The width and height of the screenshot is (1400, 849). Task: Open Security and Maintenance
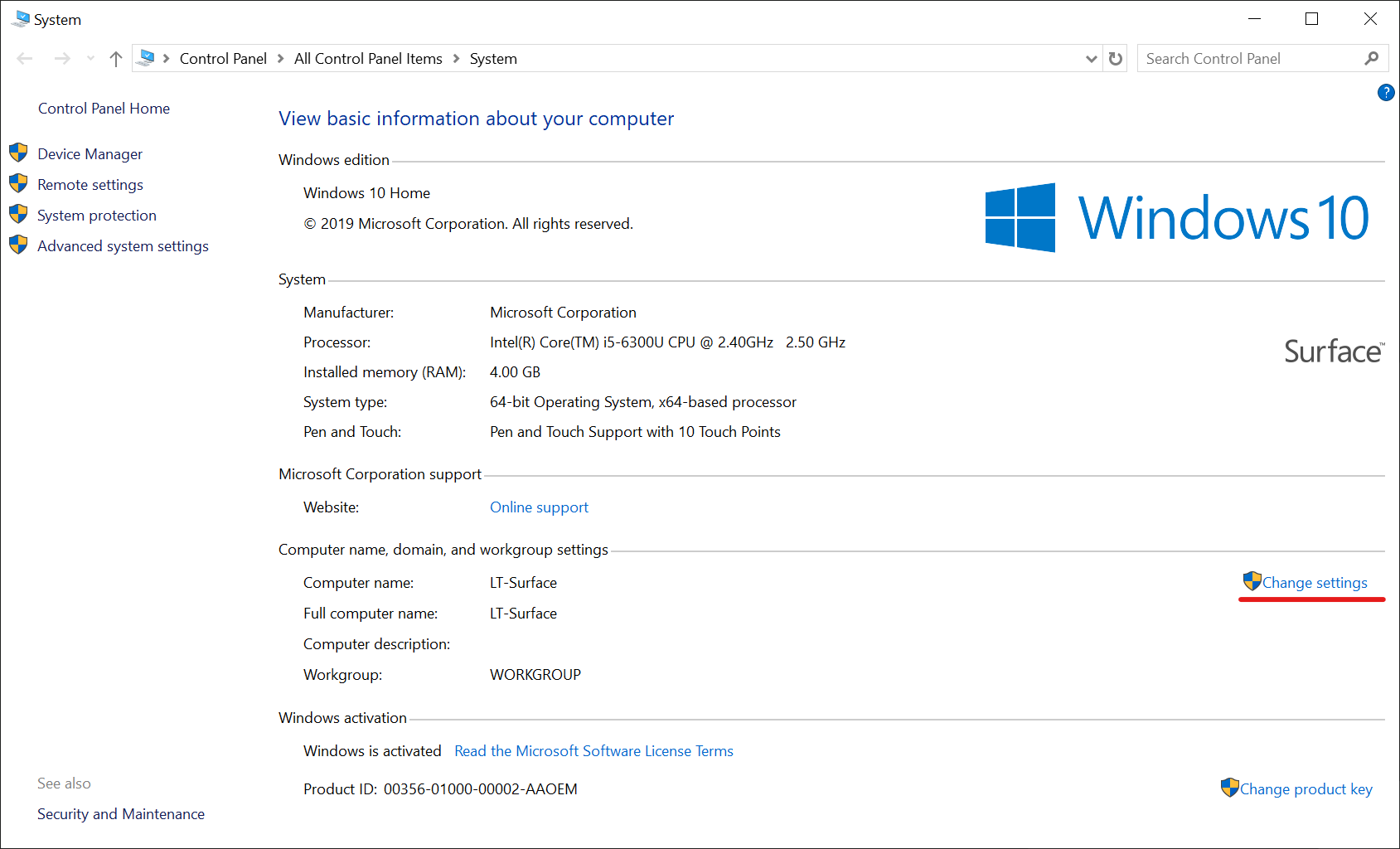click(x=120, y=813)
